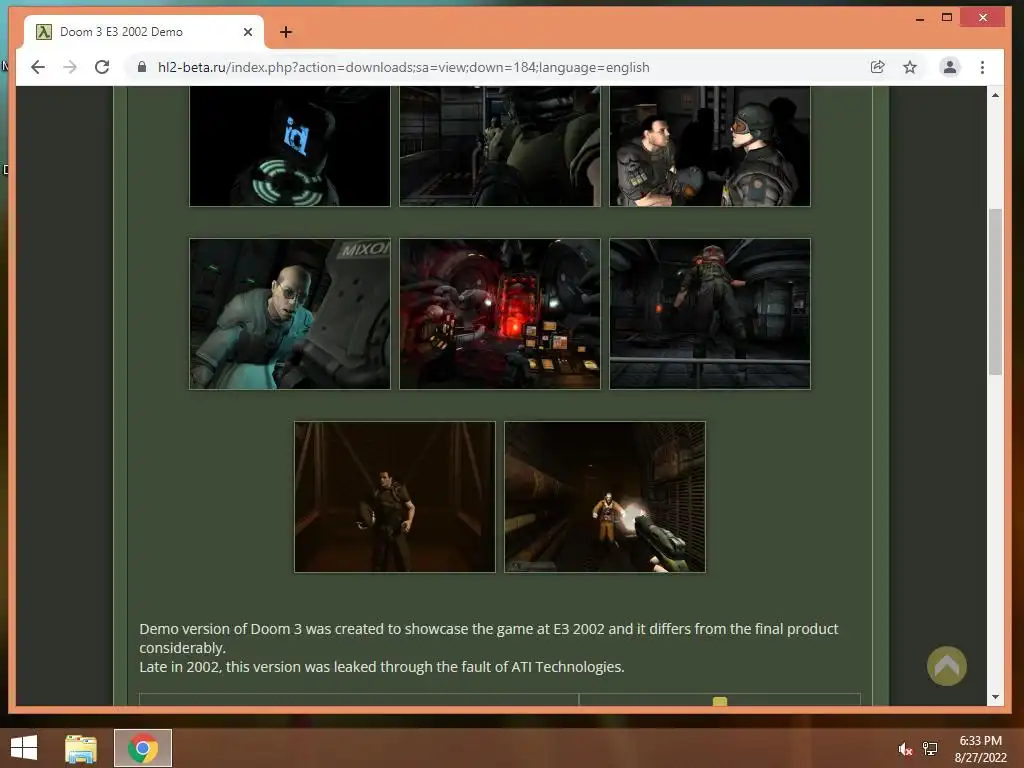
Task: Click the muted volume tray icon
Action: tap(904, 749)
